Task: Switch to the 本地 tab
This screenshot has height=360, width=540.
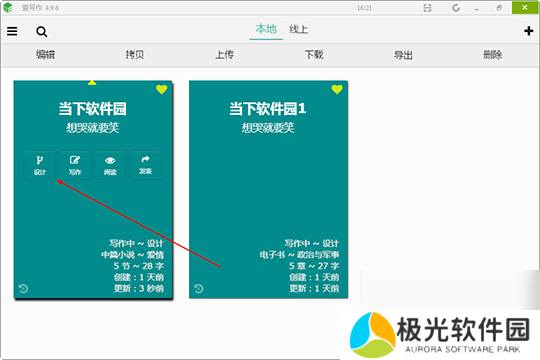Action: 266,29
